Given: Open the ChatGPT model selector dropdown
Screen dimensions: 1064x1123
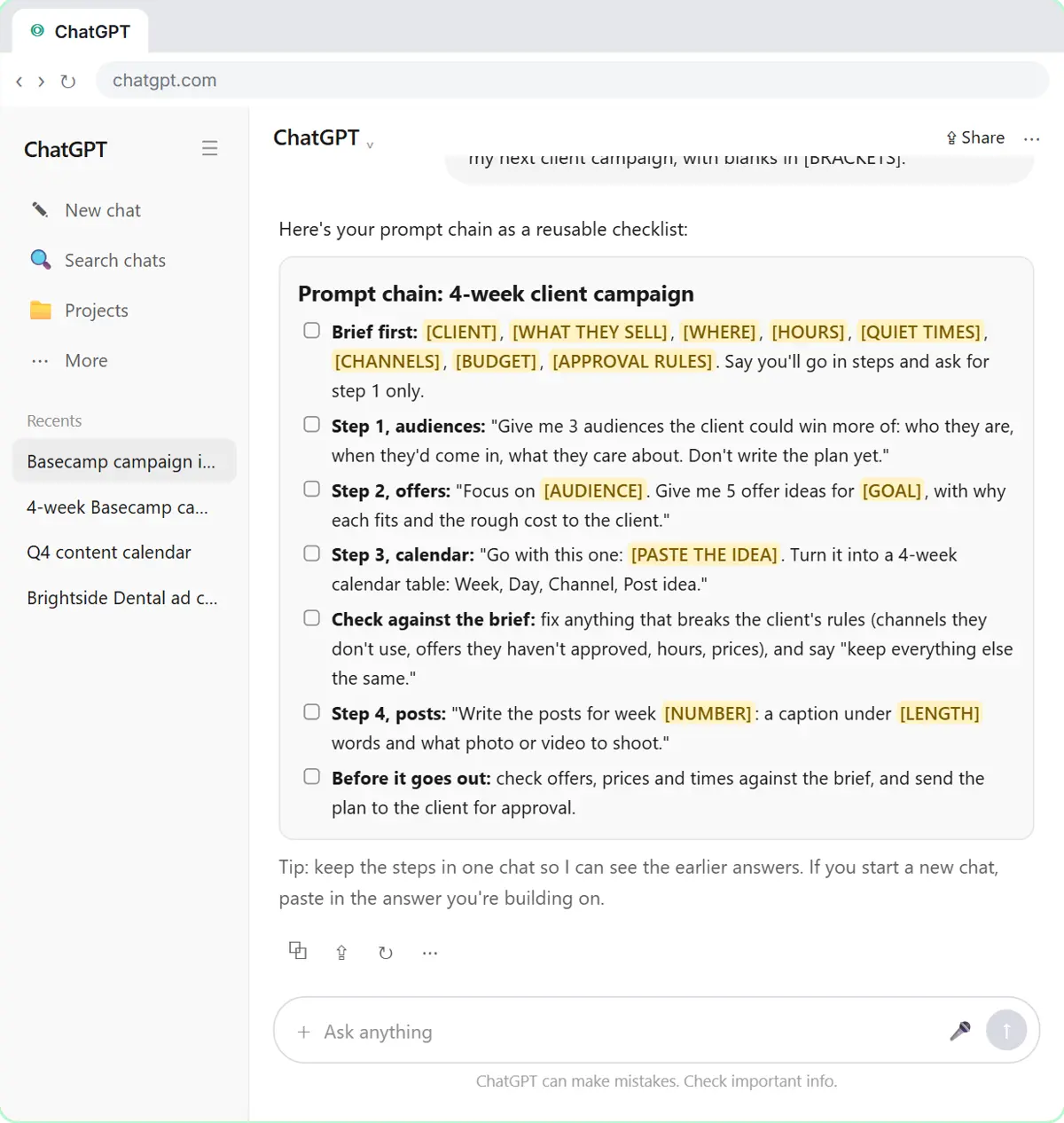Looking at the screenshot, I should pos(324,138).
